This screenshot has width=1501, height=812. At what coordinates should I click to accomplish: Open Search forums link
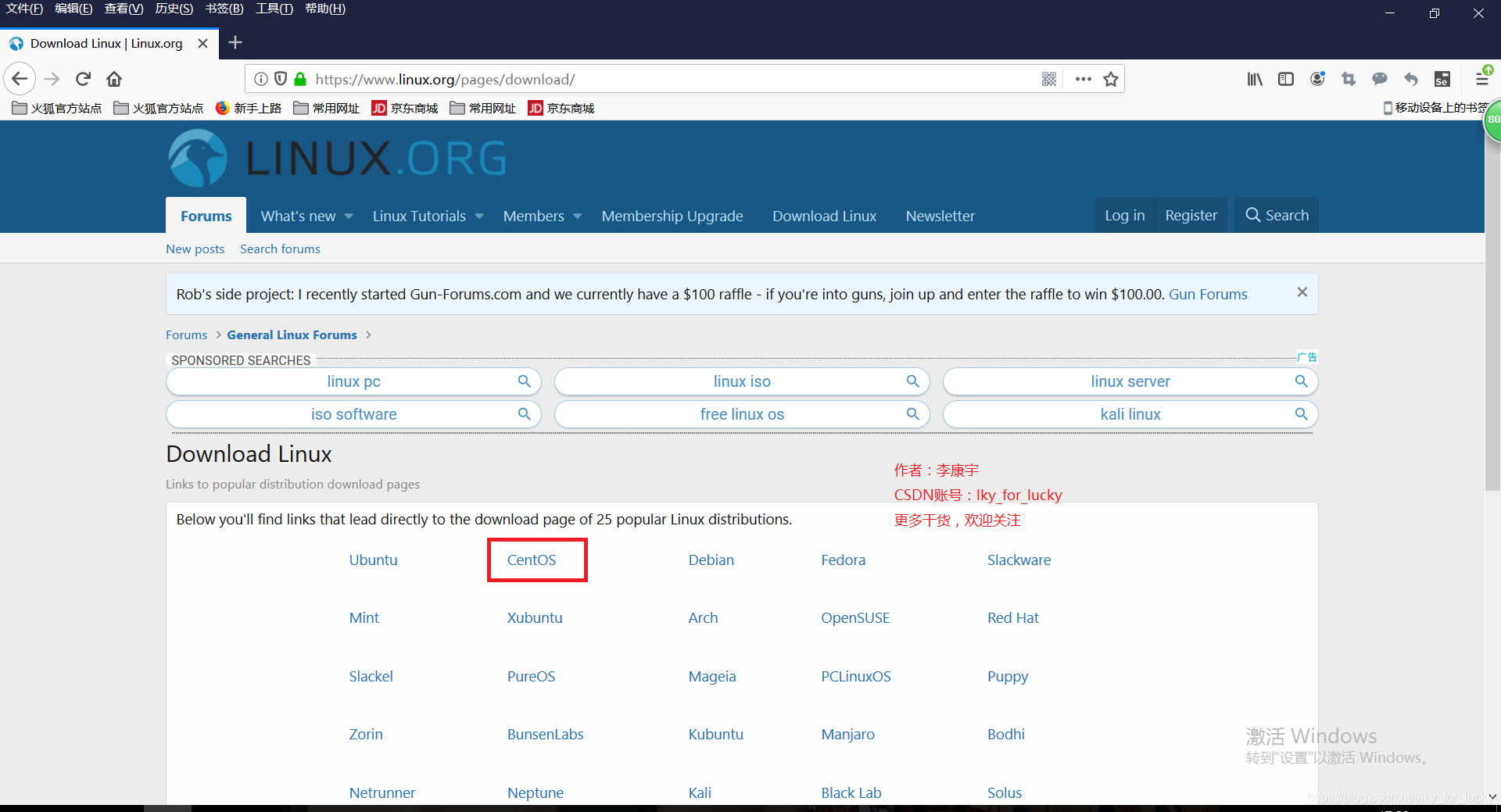280,249
